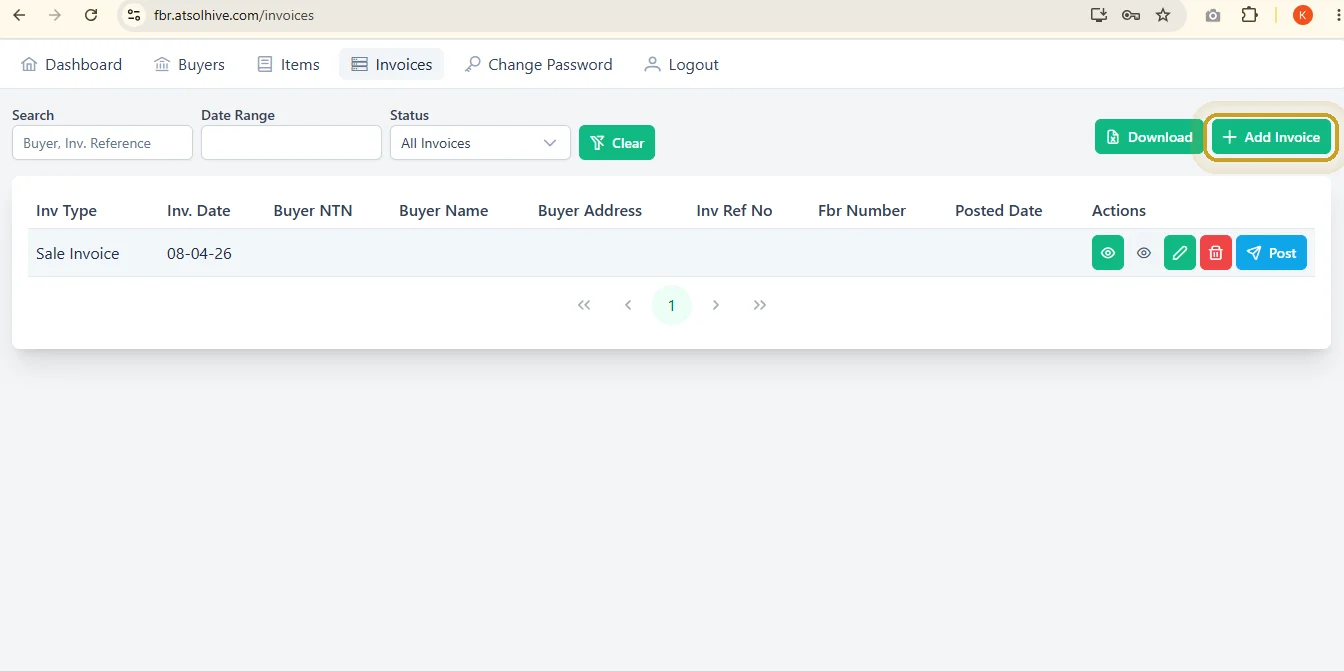Click the Buyer NTN column header
The image size is (1344, 671).
pos(313,211)
